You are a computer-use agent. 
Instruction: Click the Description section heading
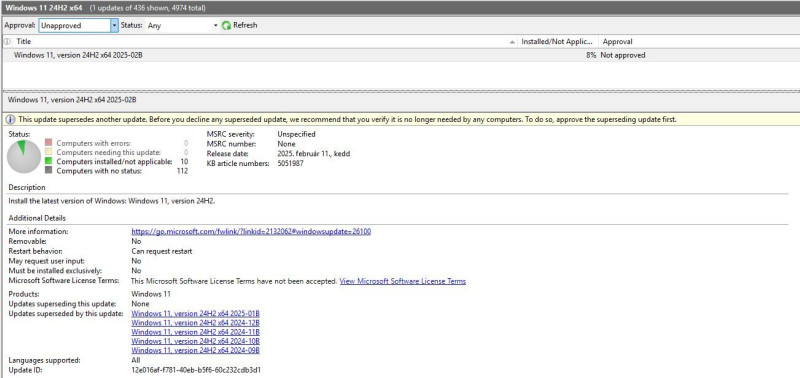click(27, 187)
